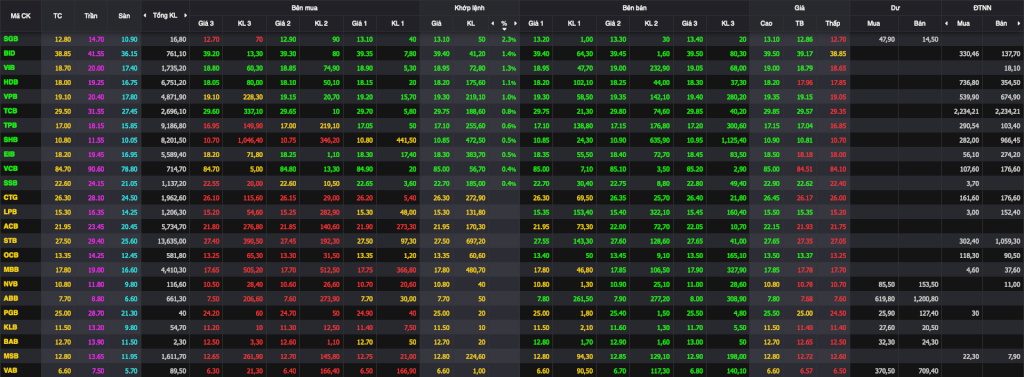Click Thấp price column header
The height and width of the screenshot is (377, 1024).
(x=833, y=24)
